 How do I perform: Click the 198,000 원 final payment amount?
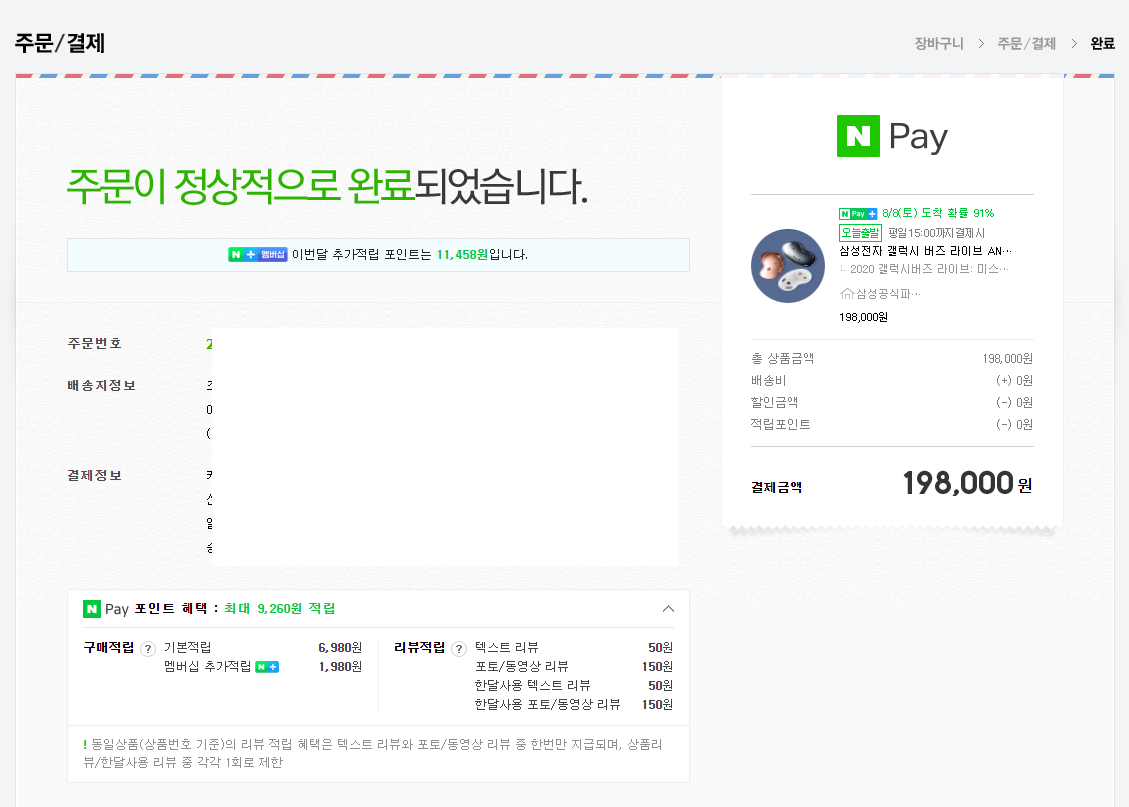click(967, 483)
